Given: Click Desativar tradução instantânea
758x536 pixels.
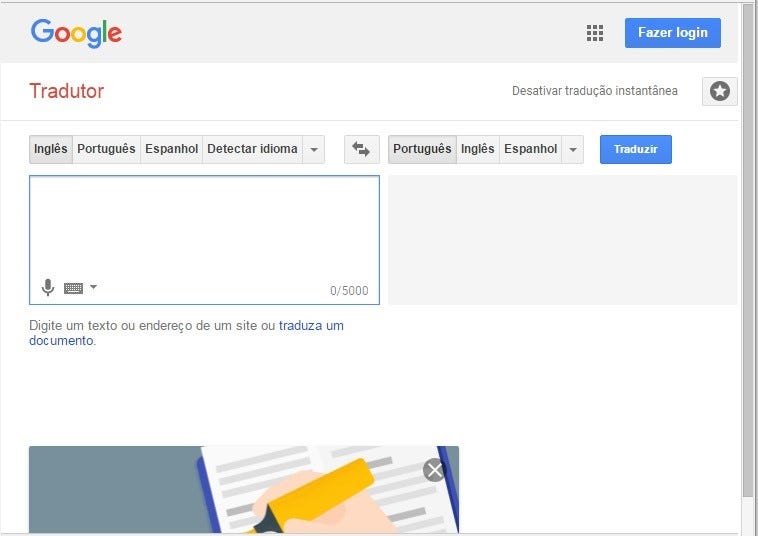Looking at the screenshot, I should click(x=595, y=91).
